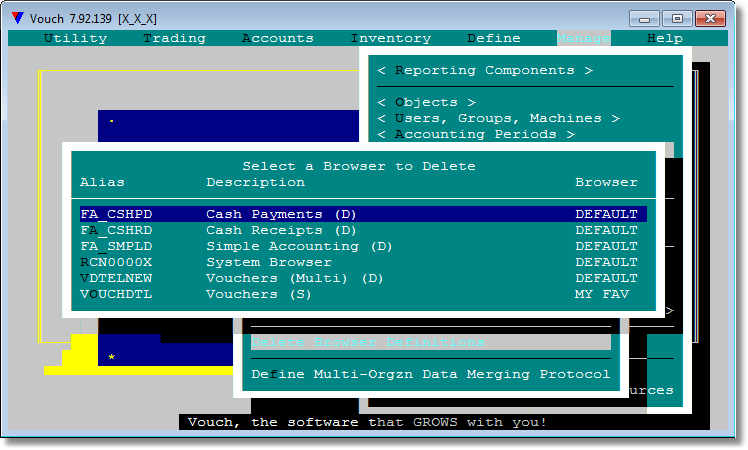The image size is (748, 450).
Task: Click the Vouch slogan status bar
Action: tap(367, 422)
